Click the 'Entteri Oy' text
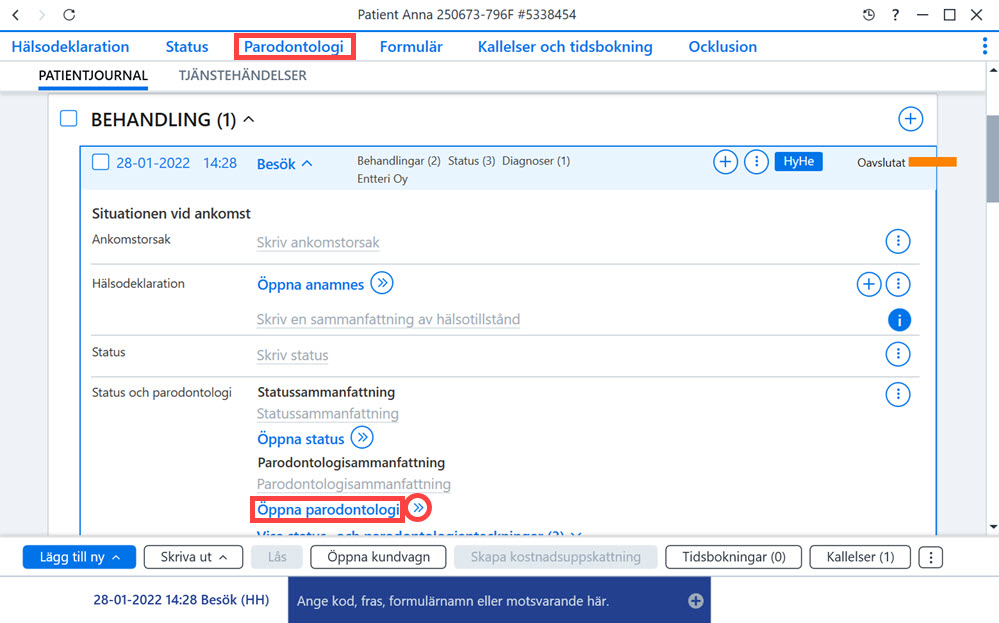 click(x=382, y=179)
